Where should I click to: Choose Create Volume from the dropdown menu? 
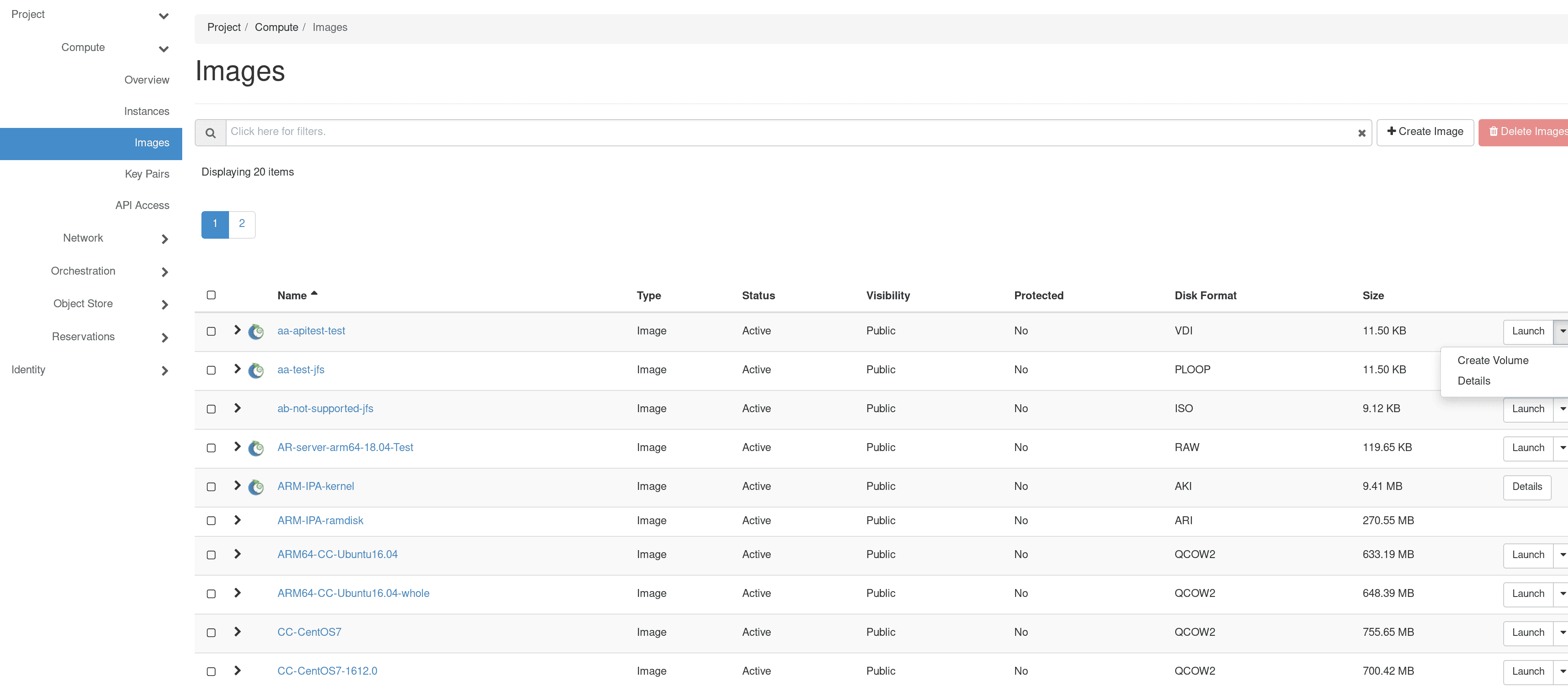[x=1492, y=360]
